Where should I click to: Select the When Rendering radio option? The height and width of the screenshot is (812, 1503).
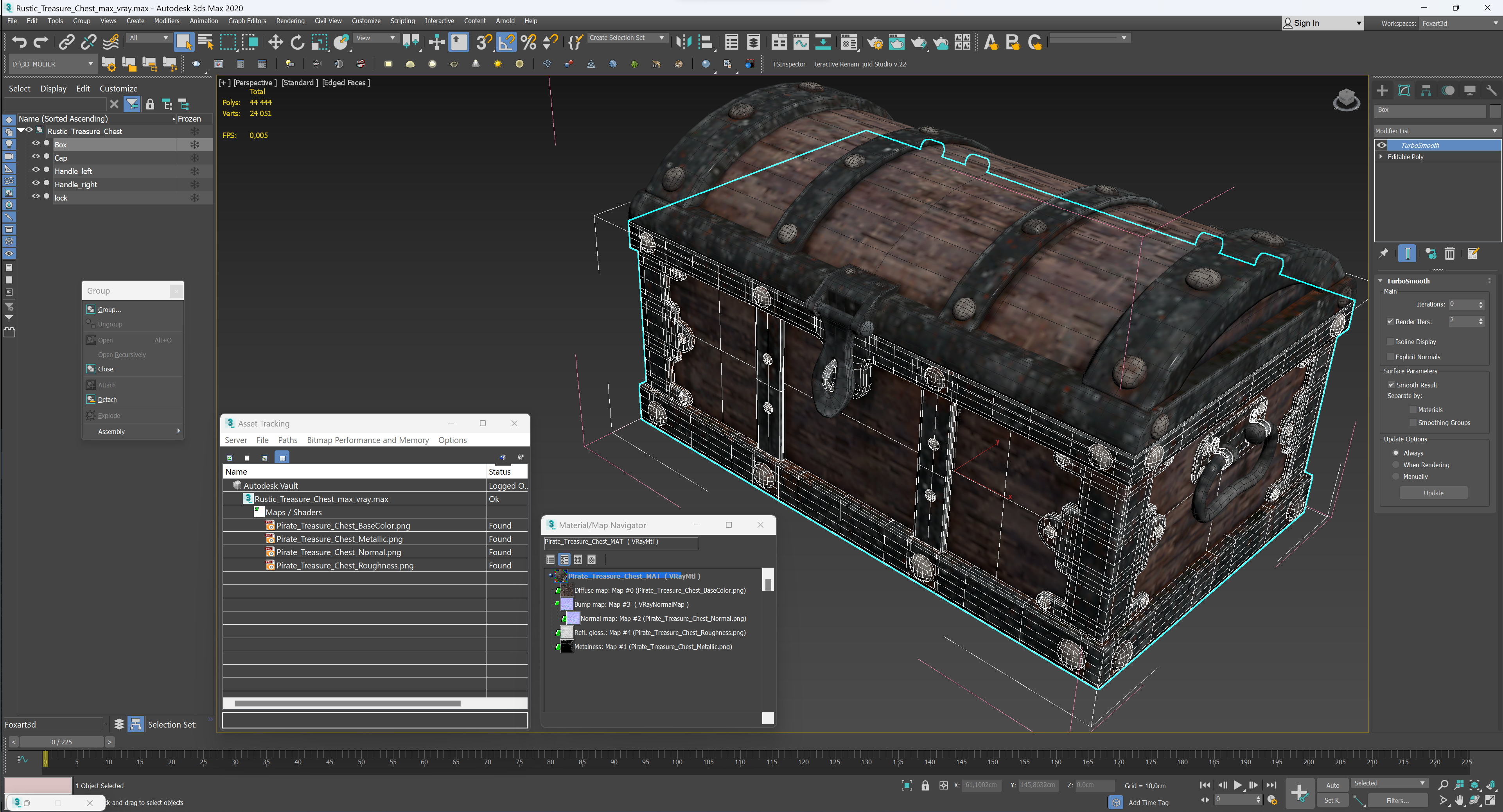1395,465
